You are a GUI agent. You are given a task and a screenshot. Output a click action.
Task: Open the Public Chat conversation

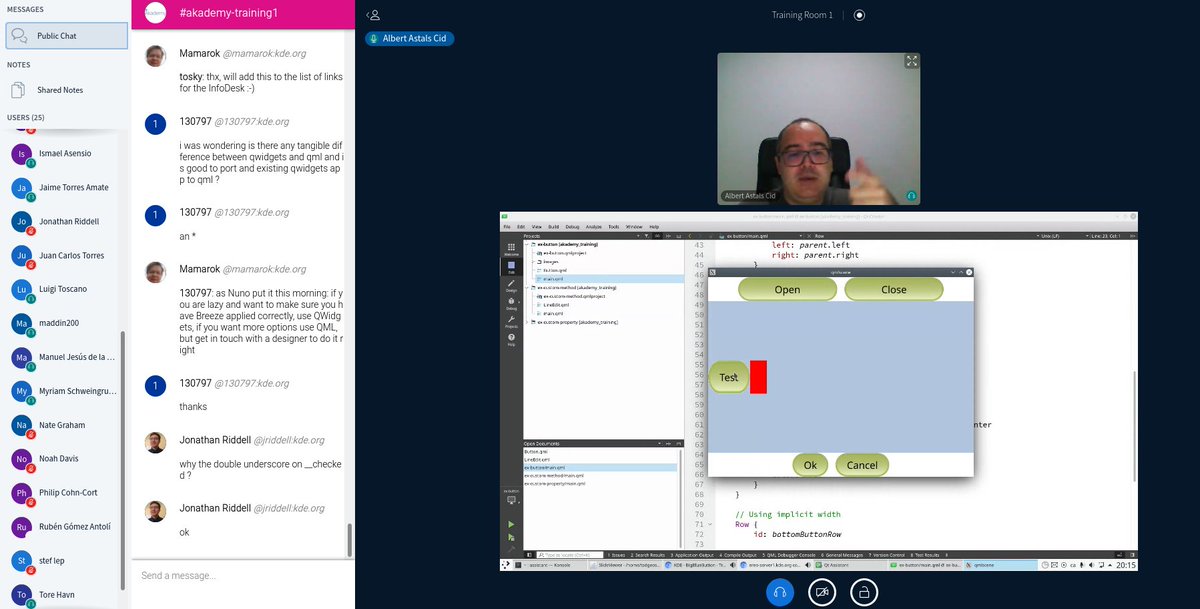(x=66, y=36)
